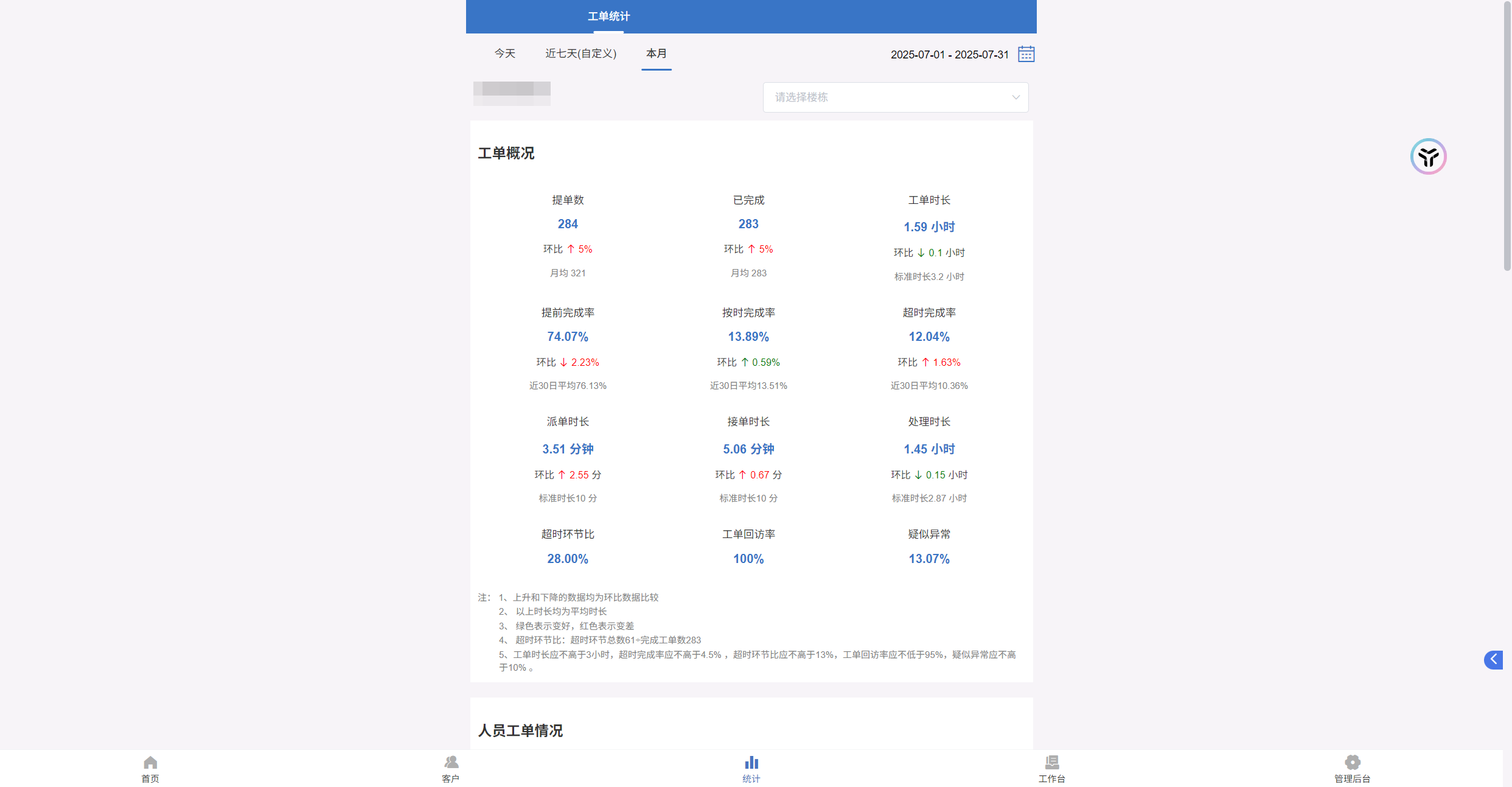
Task: Click the floating assistant logo icon
Action: tap(1427, 156)
